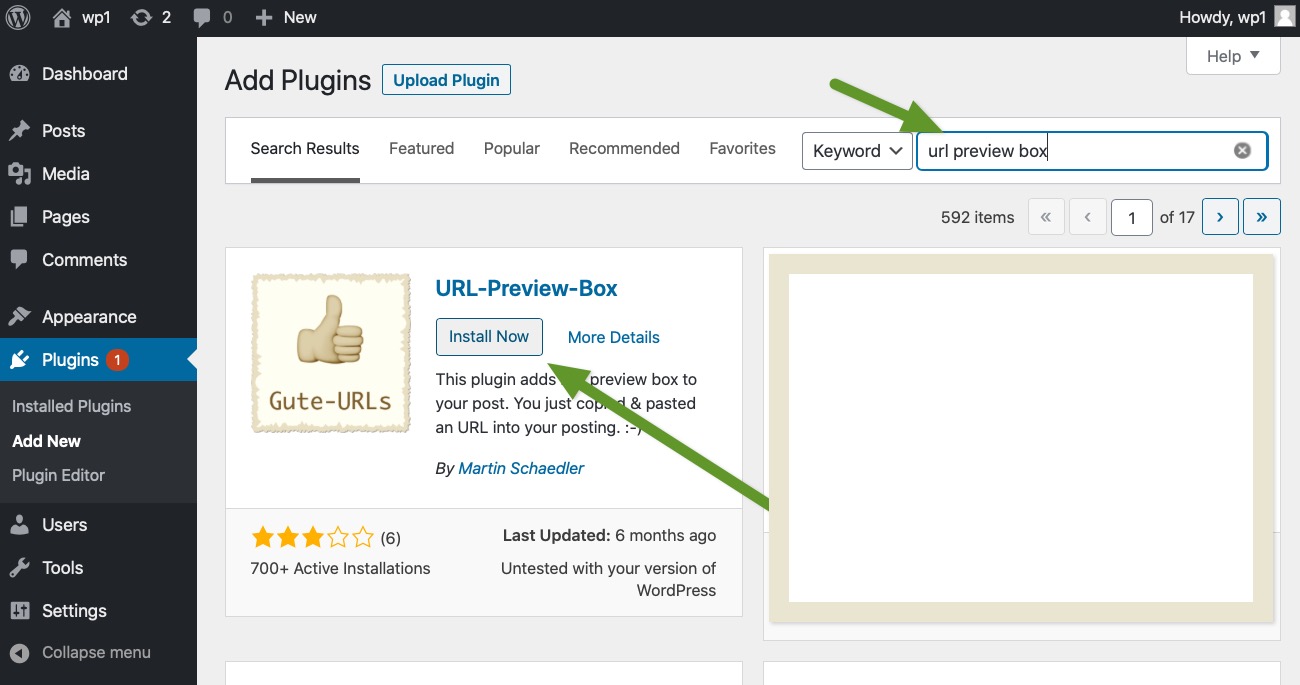
Task: Install the URL-Preview-Box plugin now
Action: [x=489, y=337]
